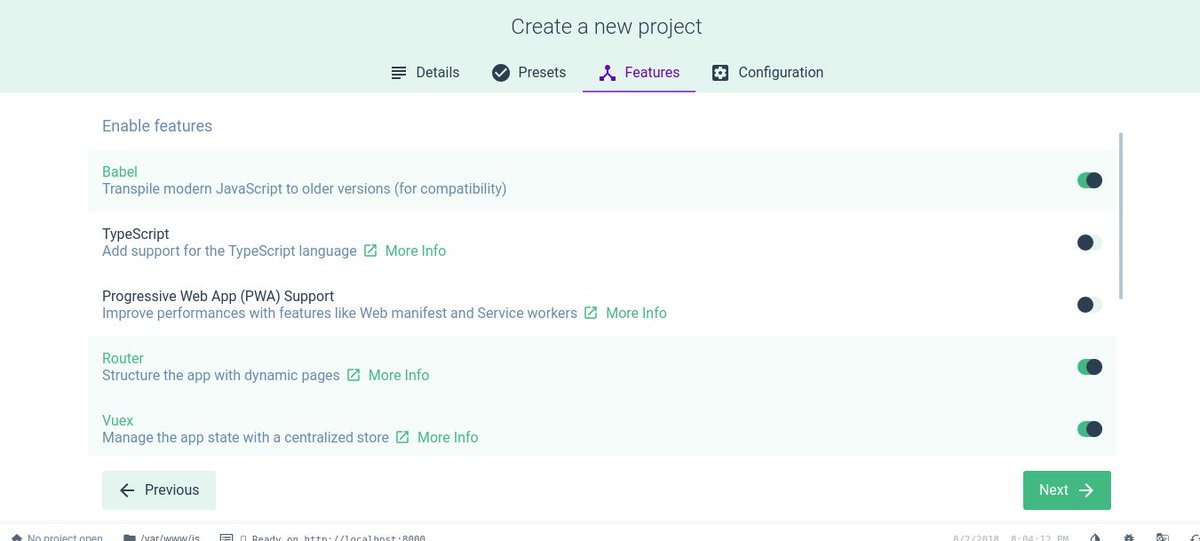This screenshot has height=541, width=1200.
Task: Click external link icon beside PWA description
Action: coord(591,313)
